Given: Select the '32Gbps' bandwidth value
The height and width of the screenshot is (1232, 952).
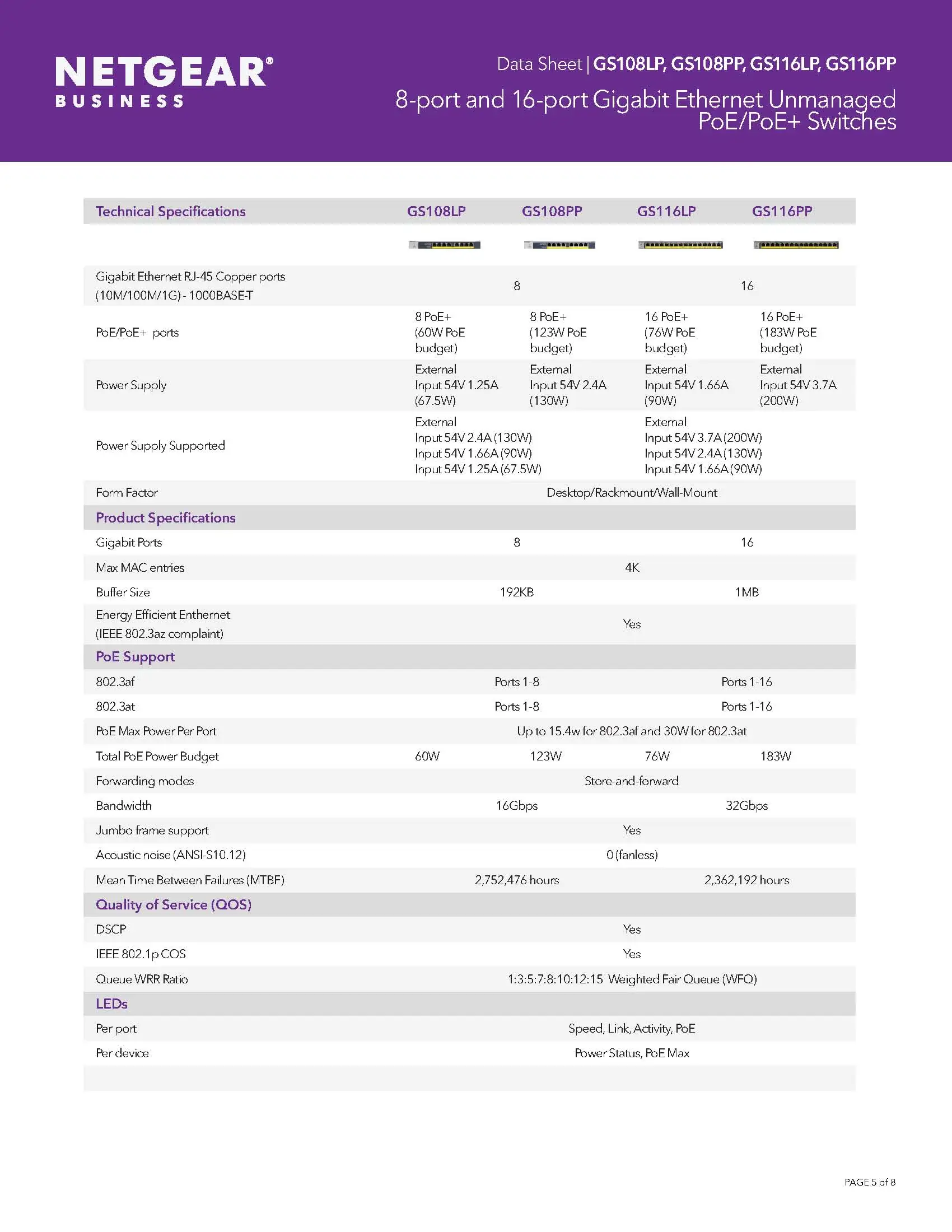Looking at the screenshot, I should tap(746, 806).
